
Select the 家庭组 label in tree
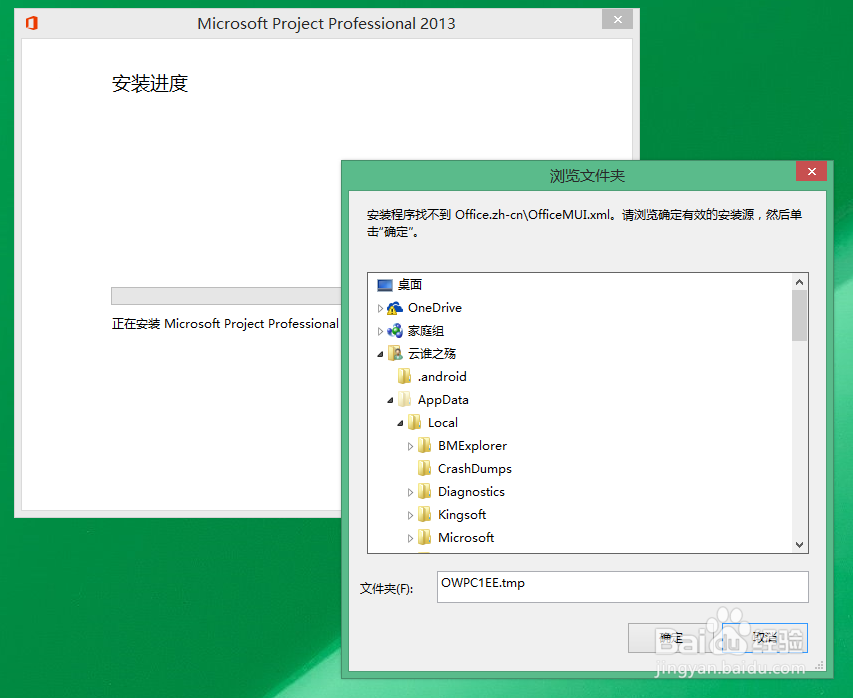[x=426, y=331]
